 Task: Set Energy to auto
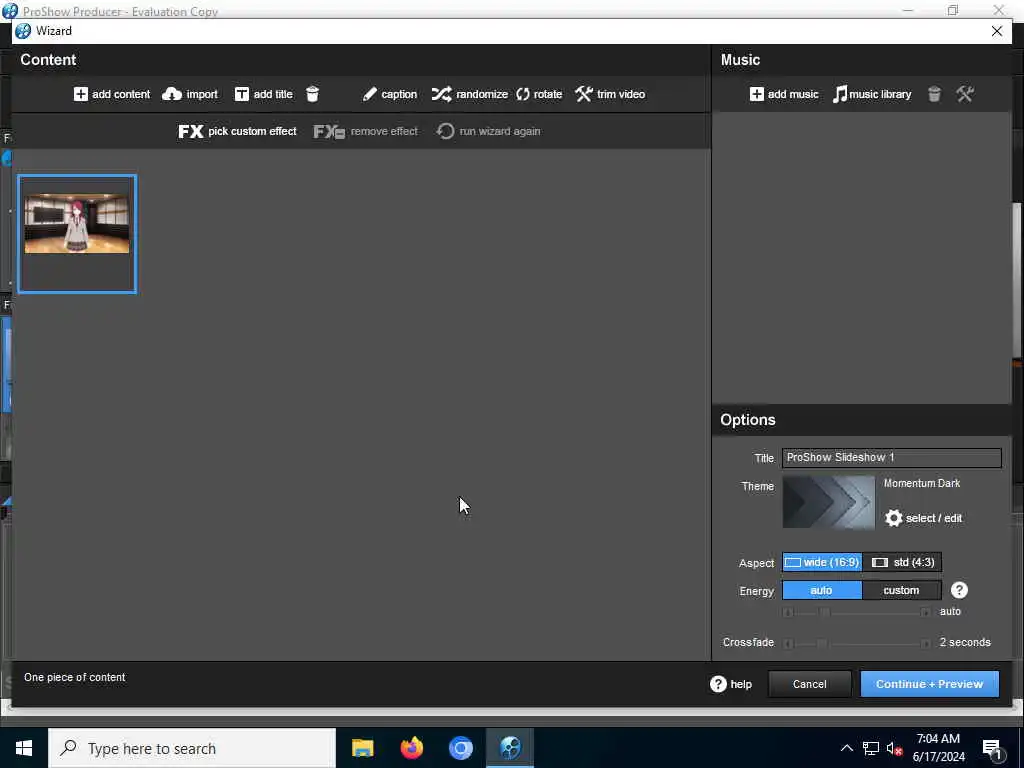click(x=822, y=590)
